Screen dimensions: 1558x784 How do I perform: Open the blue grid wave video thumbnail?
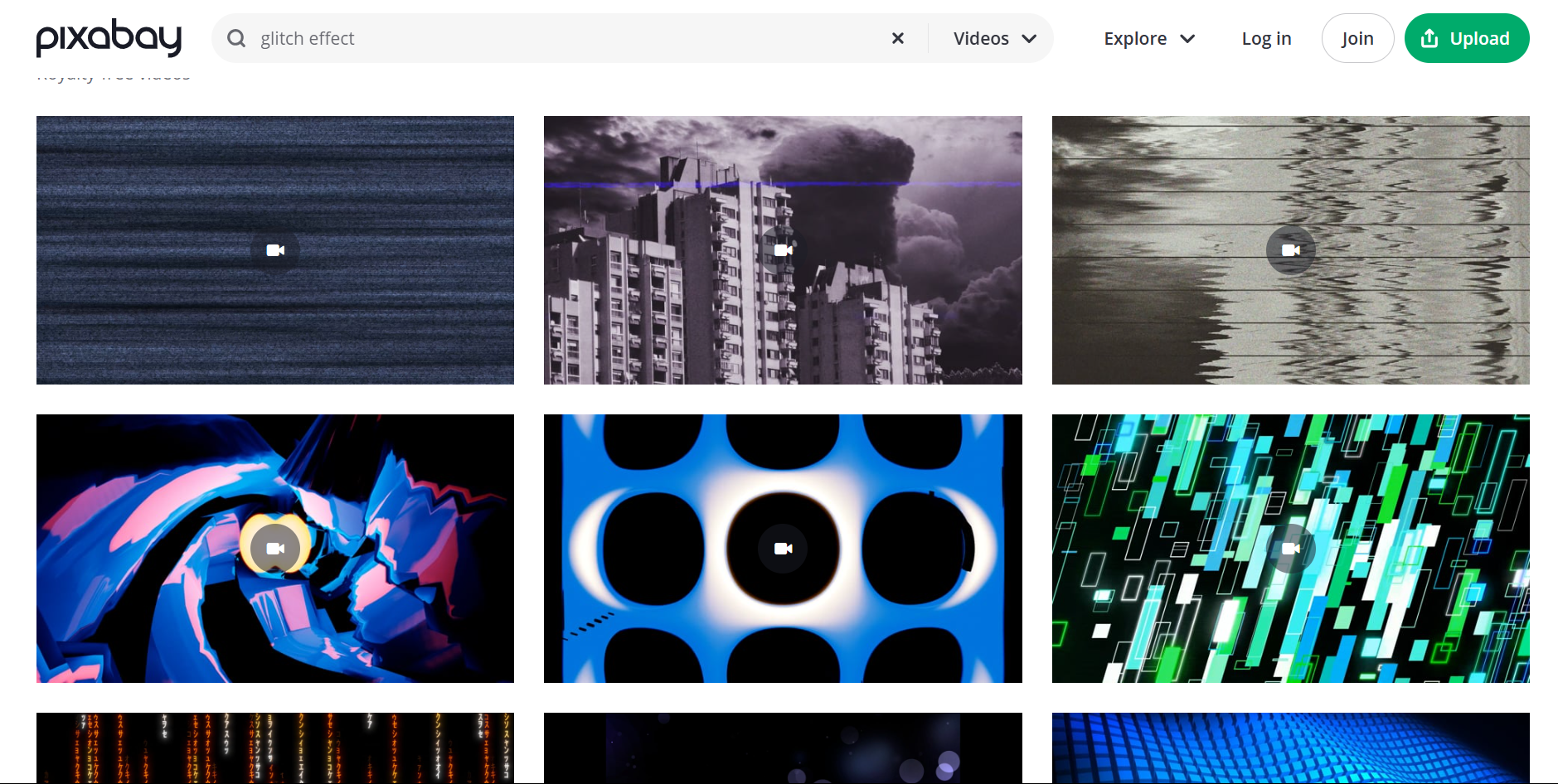1290,748
